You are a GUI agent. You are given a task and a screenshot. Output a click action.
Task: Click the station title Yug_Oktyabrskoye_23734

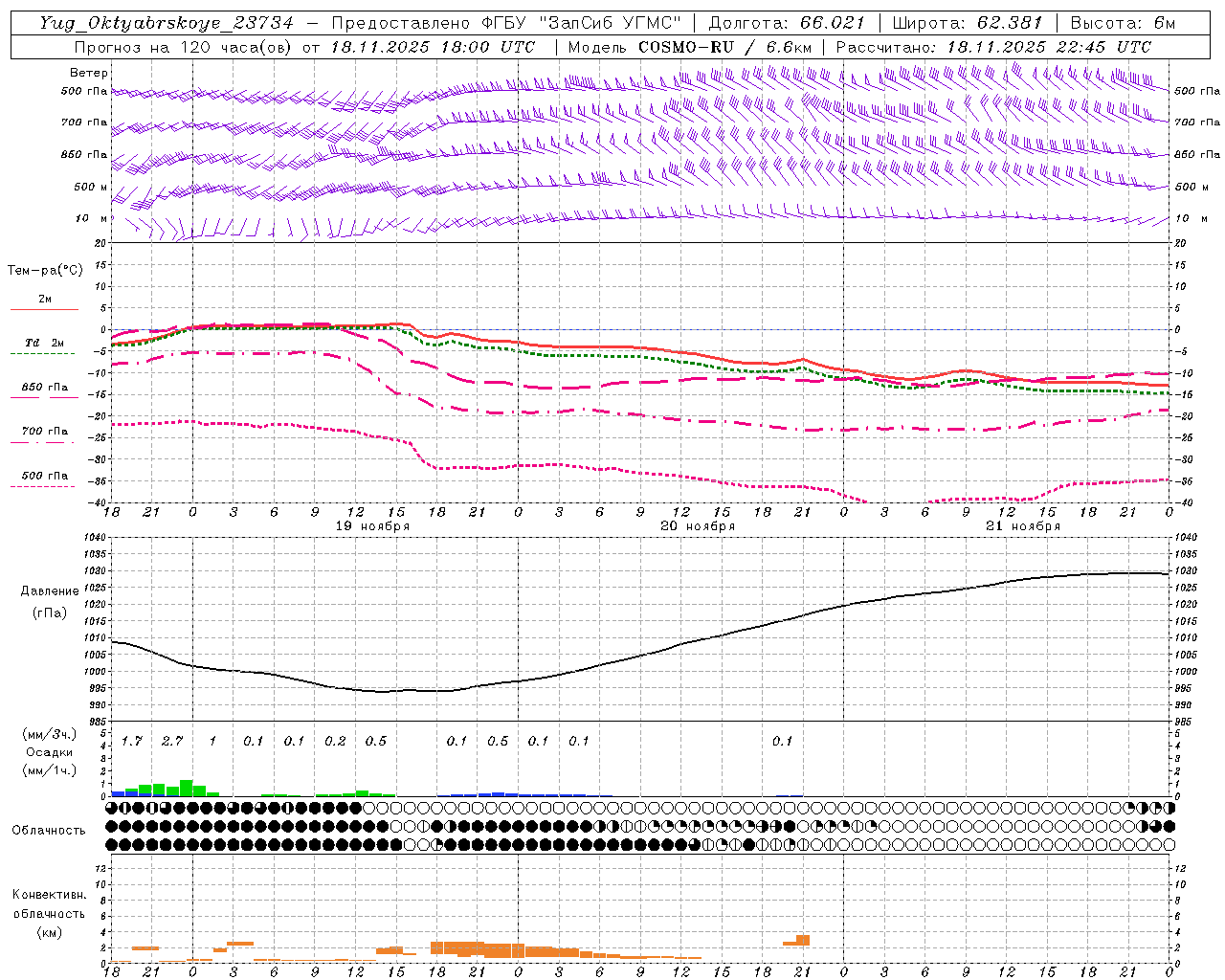[167, 23]
